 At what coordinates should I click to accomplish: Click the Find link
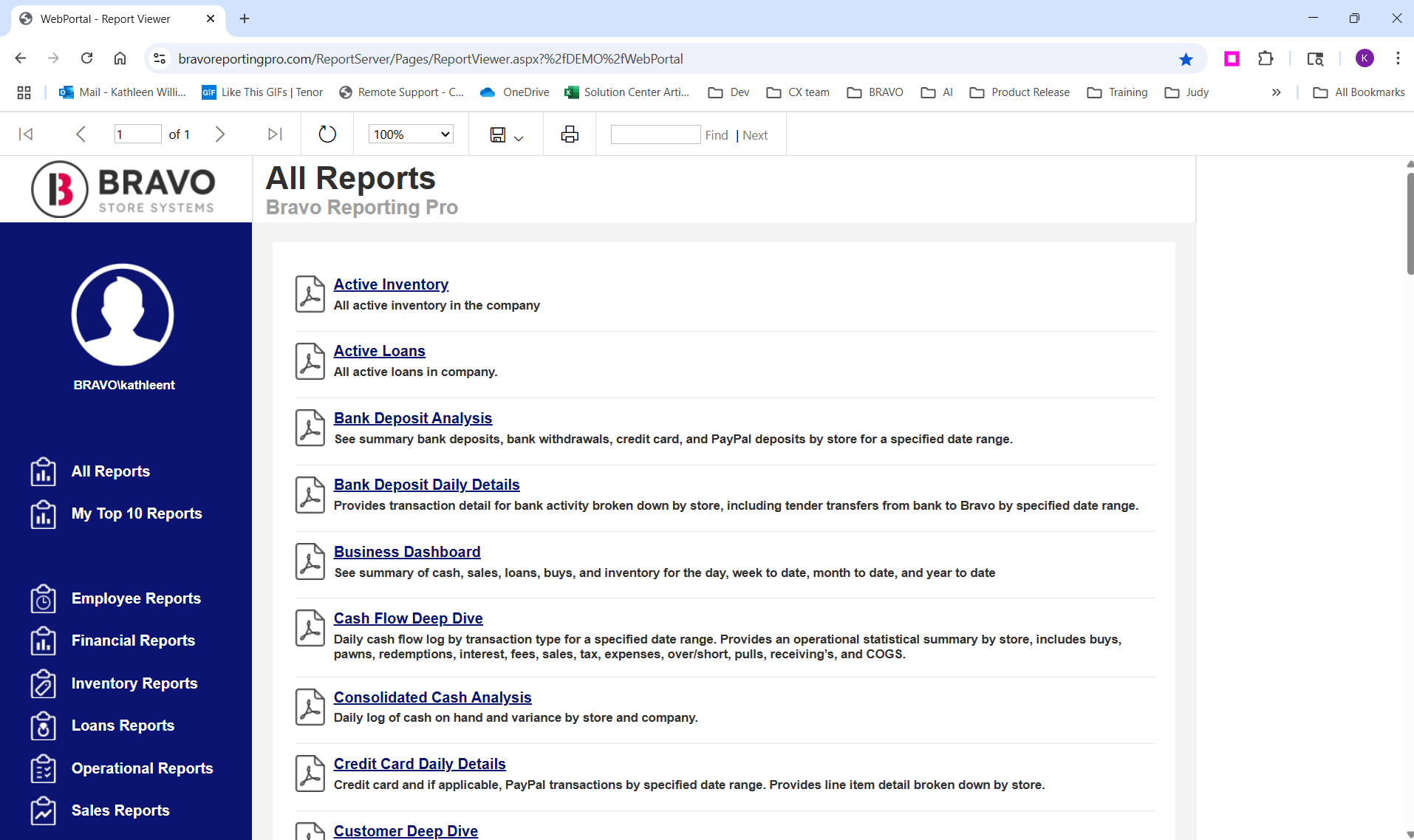pos(717,135)
